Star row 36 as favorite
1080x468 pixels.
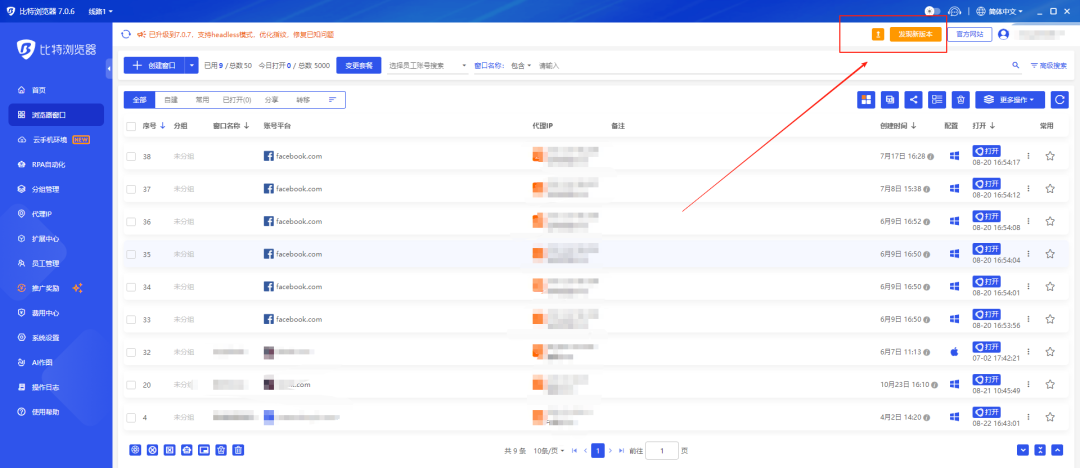[1050, 221]
